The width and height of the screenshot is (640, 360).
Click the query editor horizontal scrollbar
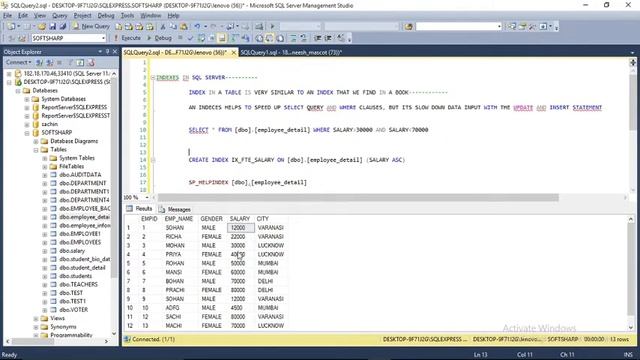pyautogui.click(x=358, y=198)
